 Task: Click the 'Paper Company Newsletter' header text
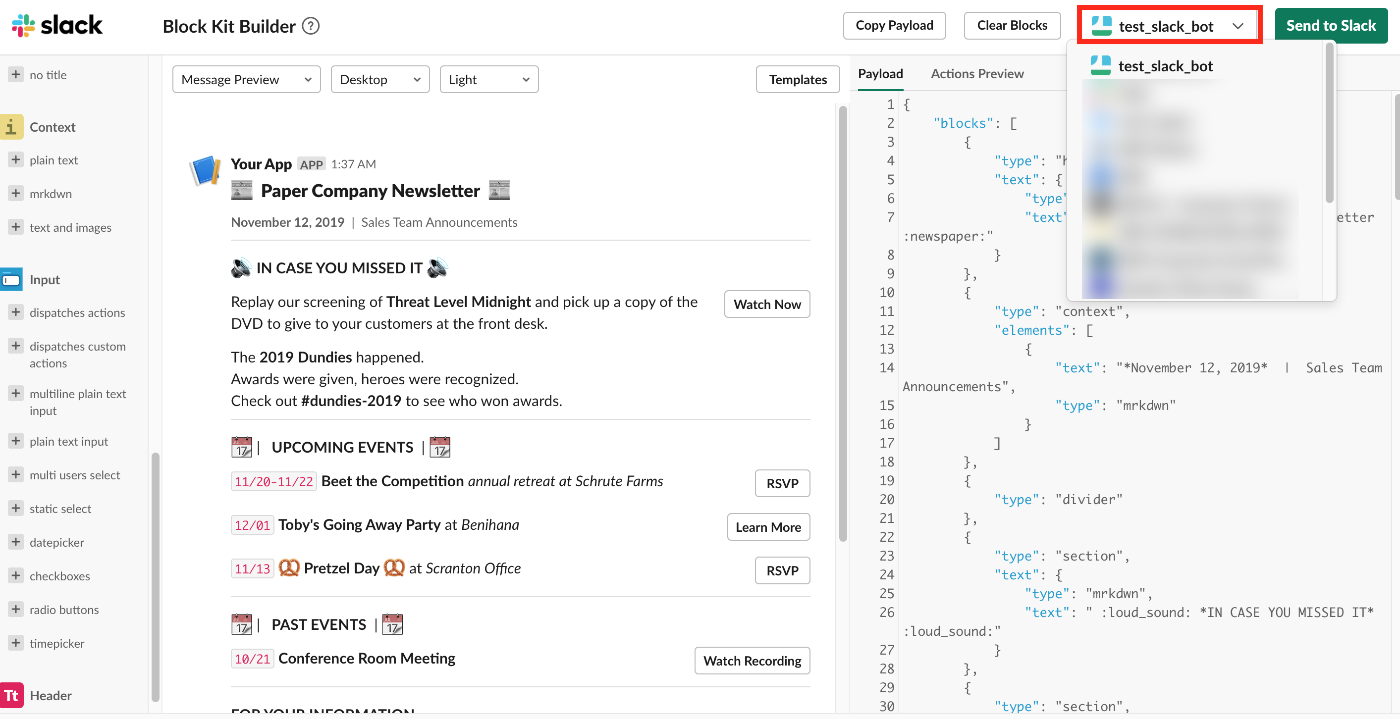coord(370,190)
